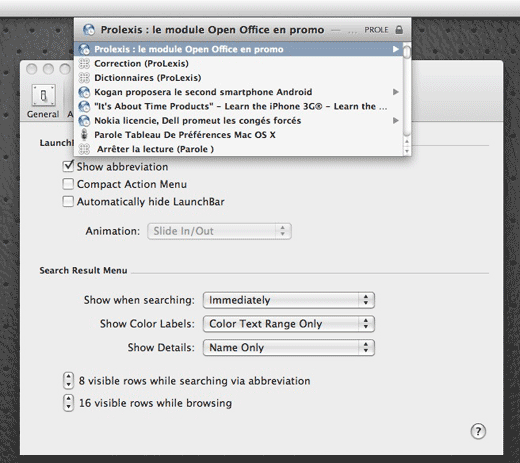The width and height of the screenshot is (520, 463).
Task: Click the lock icon in LaunchBar
Action: tap(399, 30)
